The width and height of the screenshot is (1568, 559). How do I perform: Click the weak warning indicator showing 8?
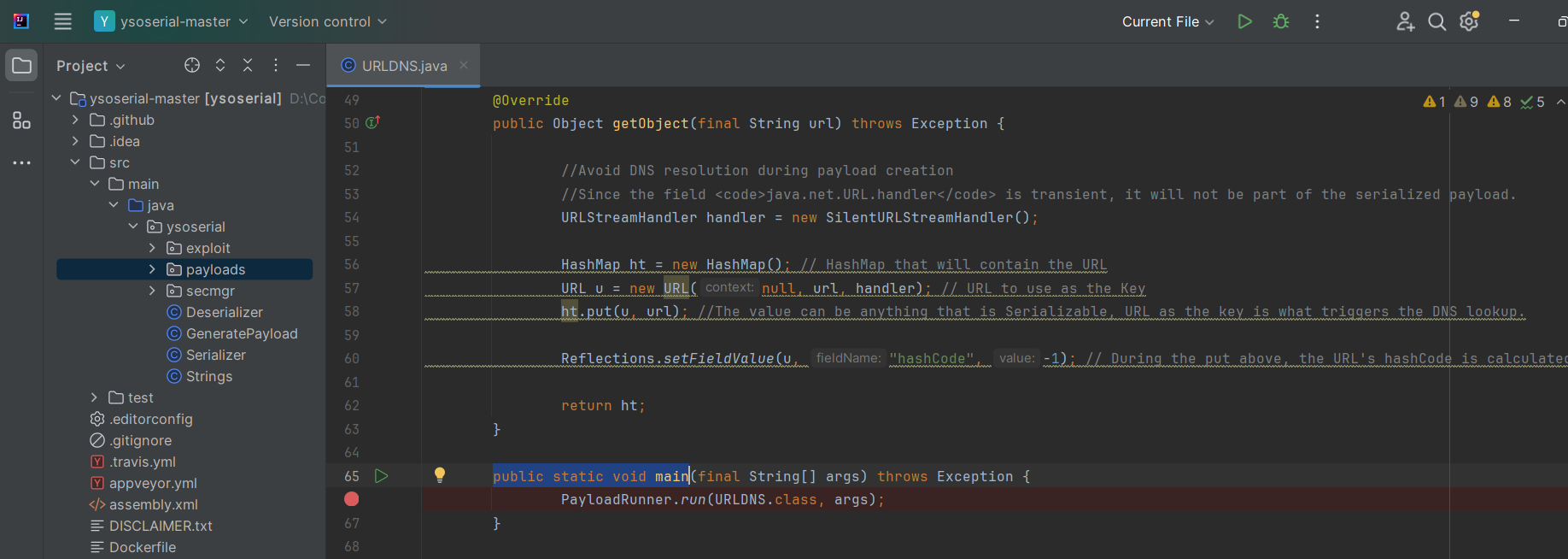tap(1500, 102)
